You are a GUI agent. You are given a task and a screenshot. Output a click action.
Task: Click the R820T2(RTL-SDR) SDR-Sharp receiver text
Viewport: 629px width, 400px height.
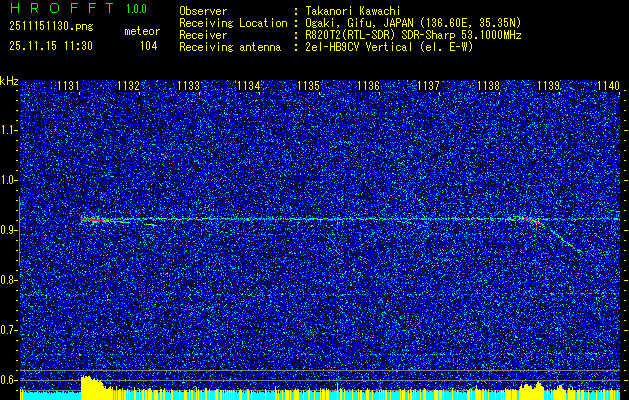click(413, 35)
